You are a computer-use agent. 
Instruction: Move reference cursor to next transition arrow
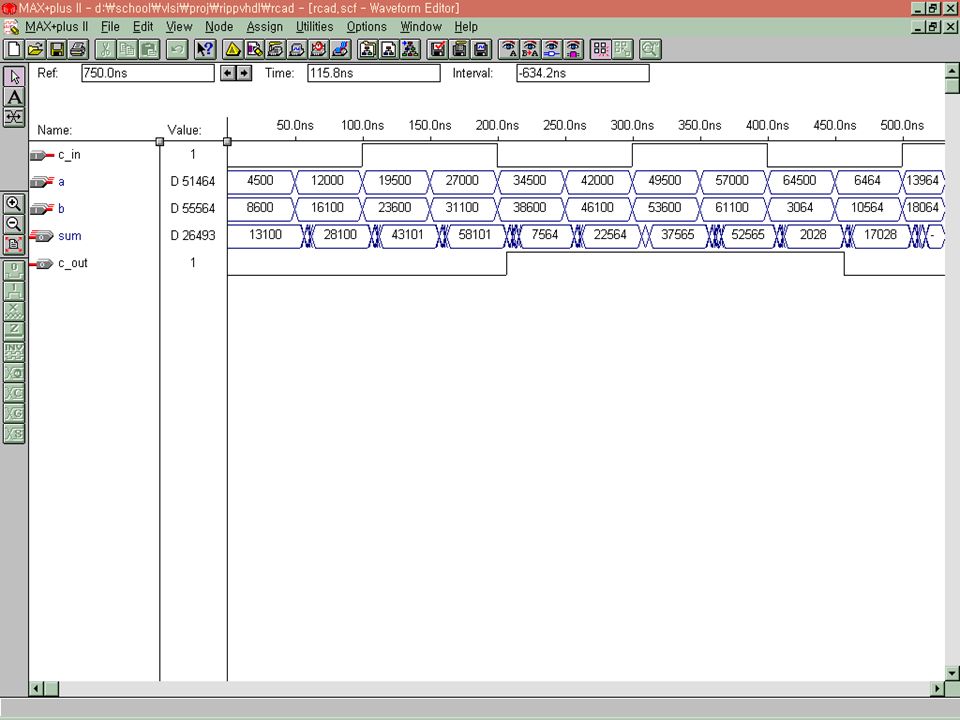244,73
